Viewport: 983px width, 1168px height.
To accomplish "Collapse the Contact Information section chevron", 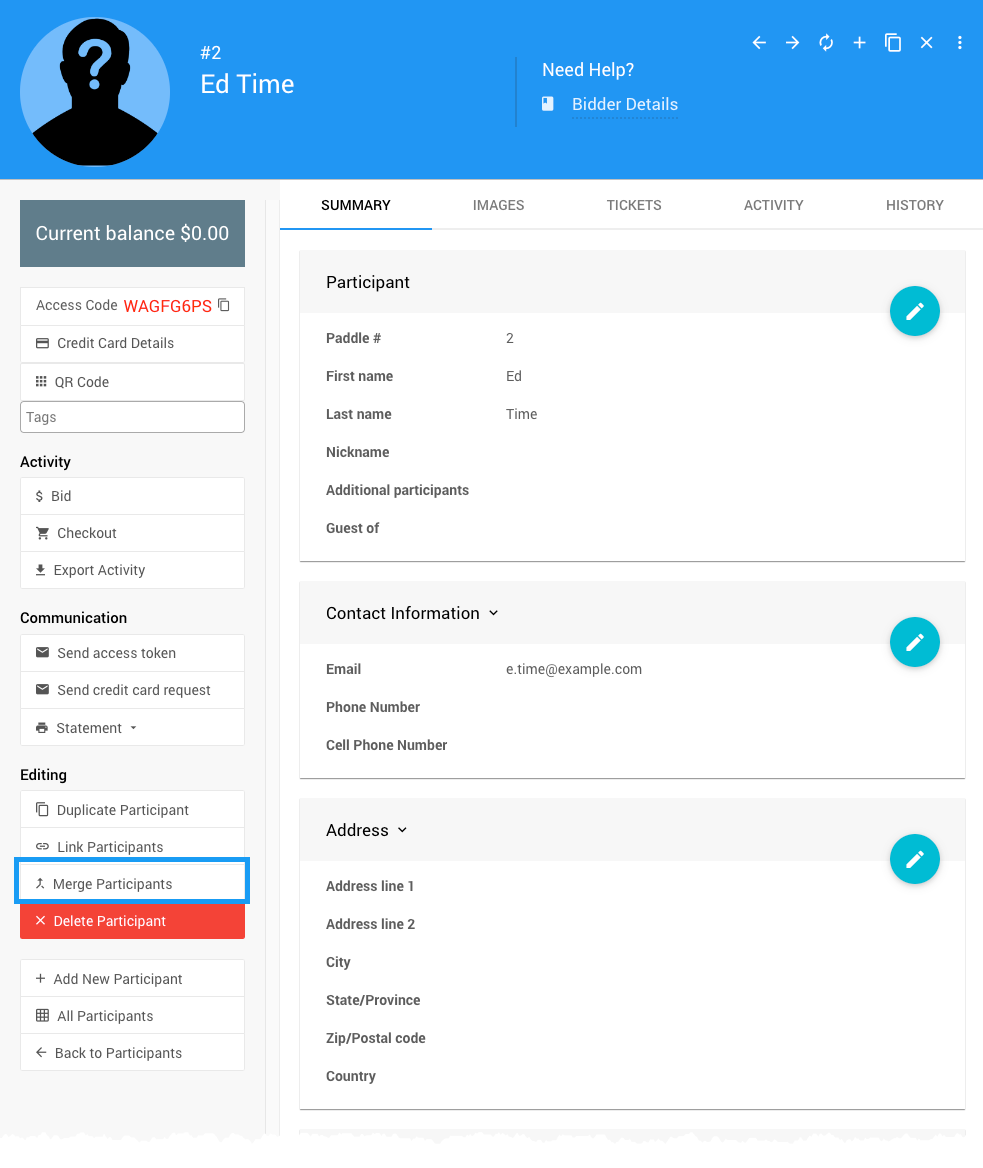I will click(x=493, y=614).
